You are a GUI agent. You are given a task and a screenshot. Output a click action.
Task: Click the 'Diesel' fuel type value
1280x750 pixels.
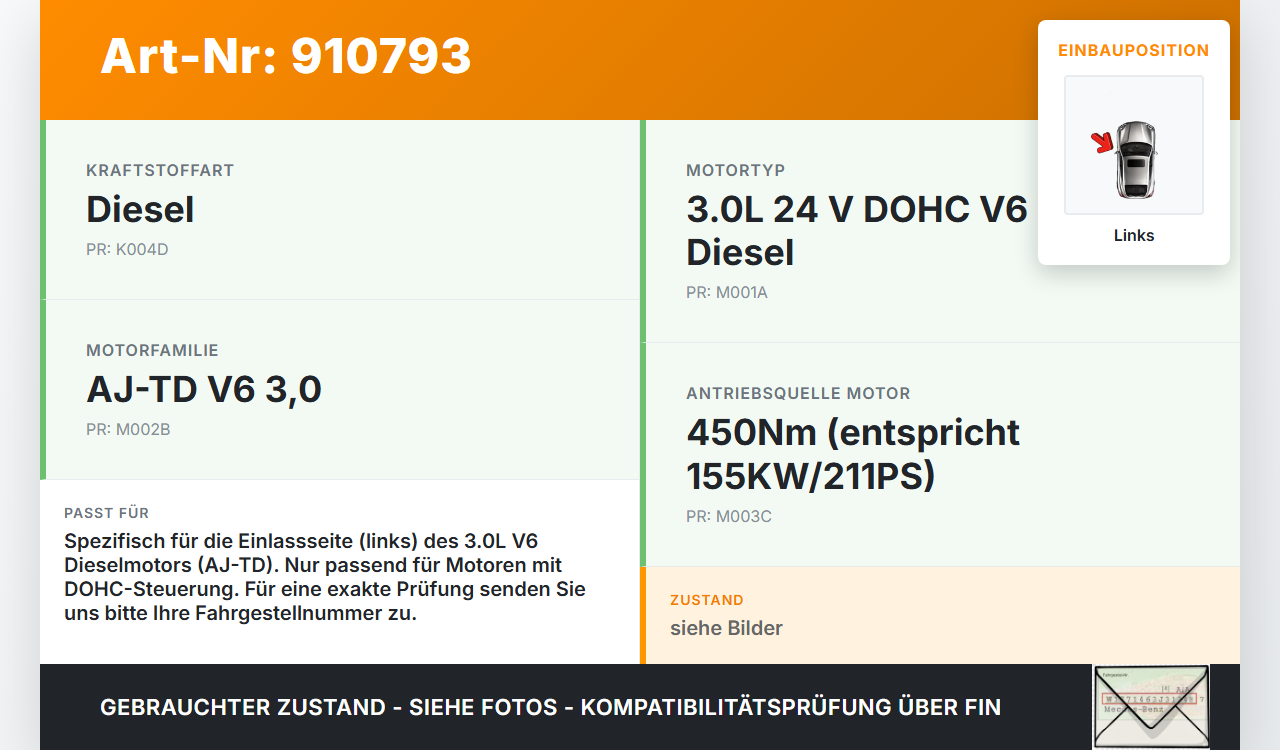140,209
